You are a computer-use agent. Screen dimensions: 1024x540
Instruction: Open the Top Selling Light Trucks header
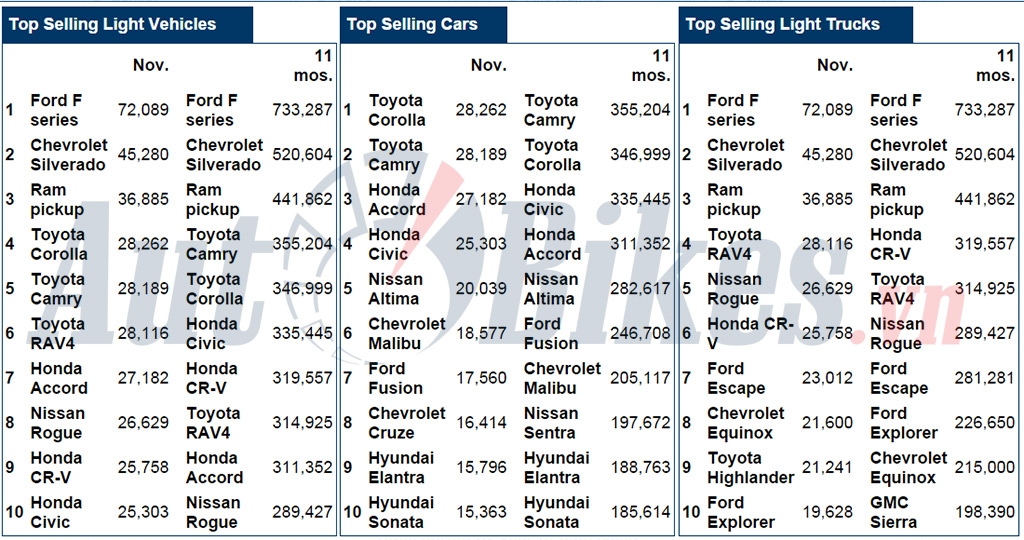tap(783, 25)
